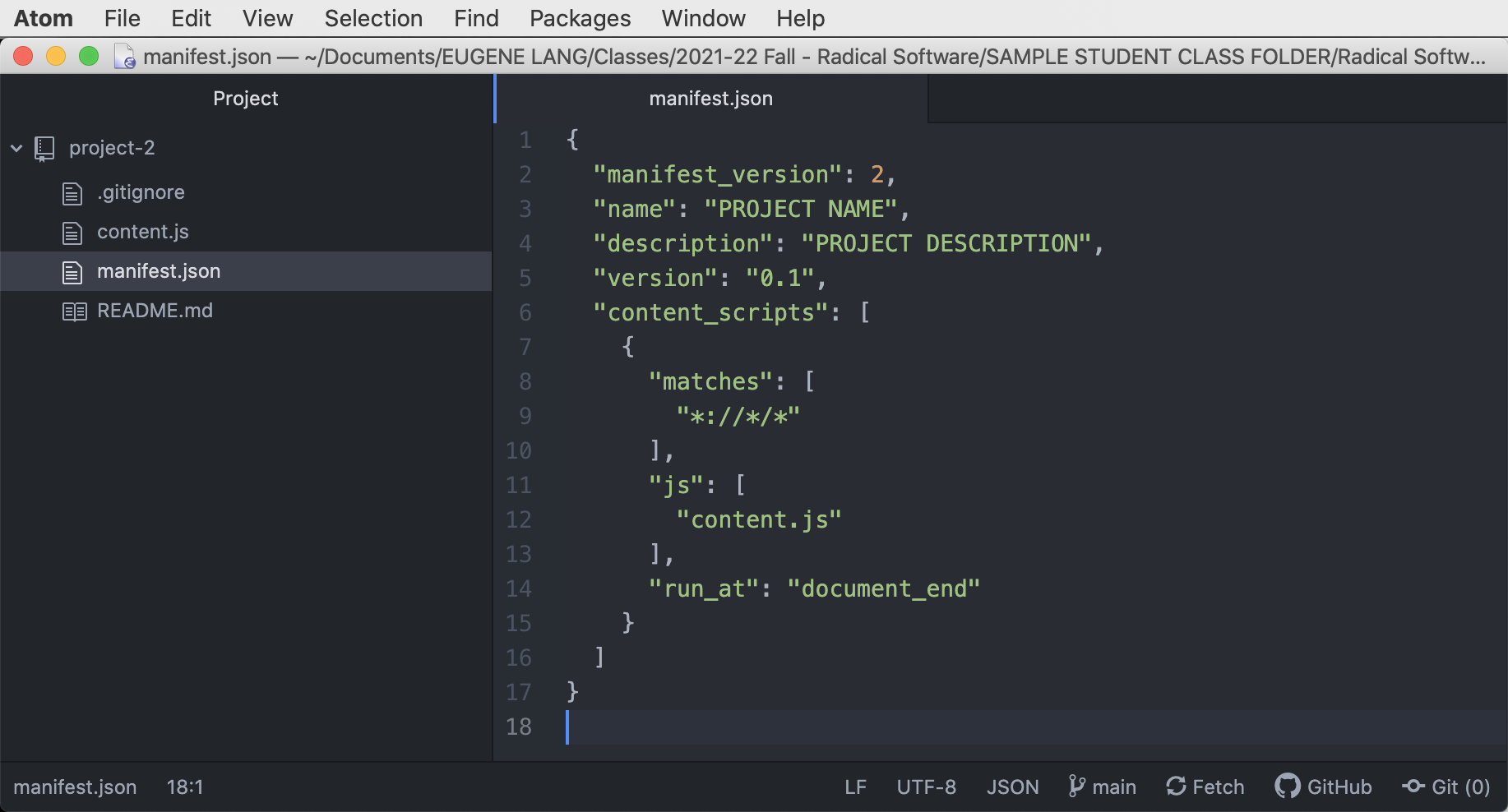This screenshot has width=1508, height=812.
Task: Click the "name" key on line 3
Action: click(634, 209)
